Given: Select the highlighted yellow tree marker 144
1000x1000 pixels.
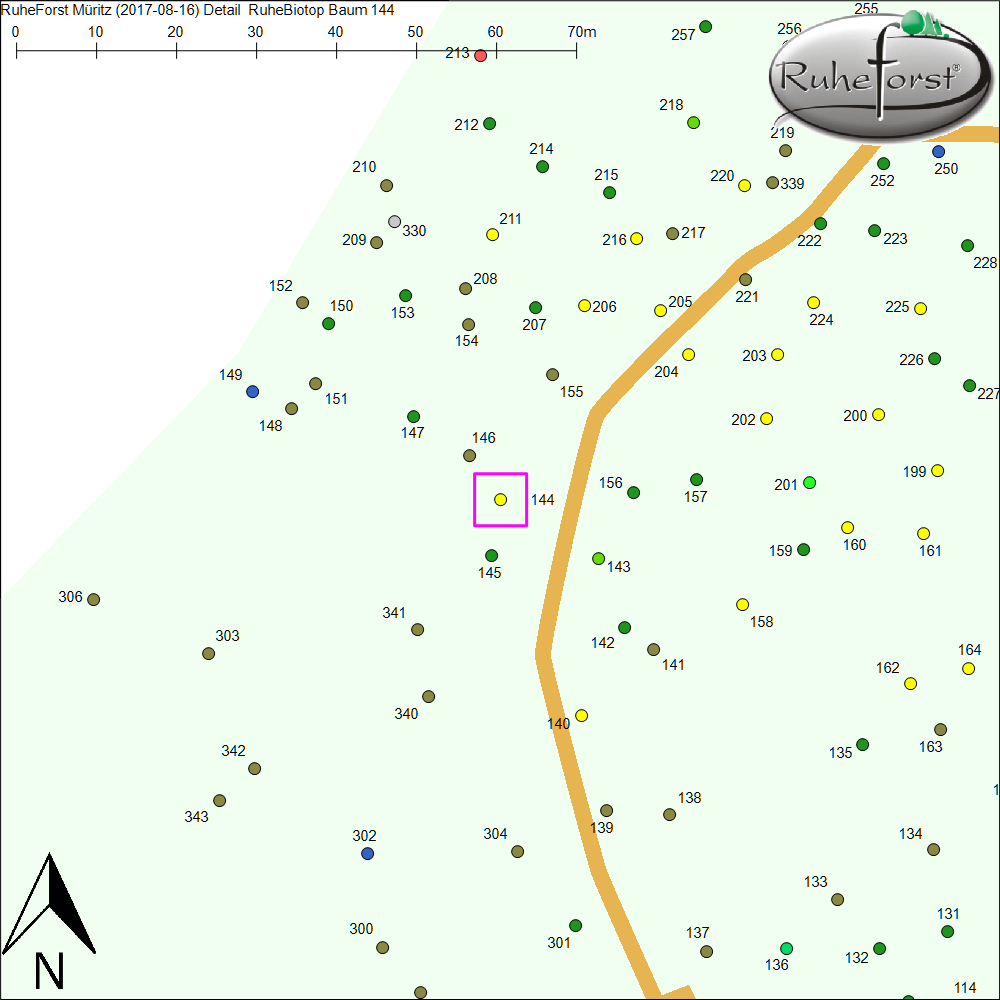Looking at the screenshot, I should [501, 499].
